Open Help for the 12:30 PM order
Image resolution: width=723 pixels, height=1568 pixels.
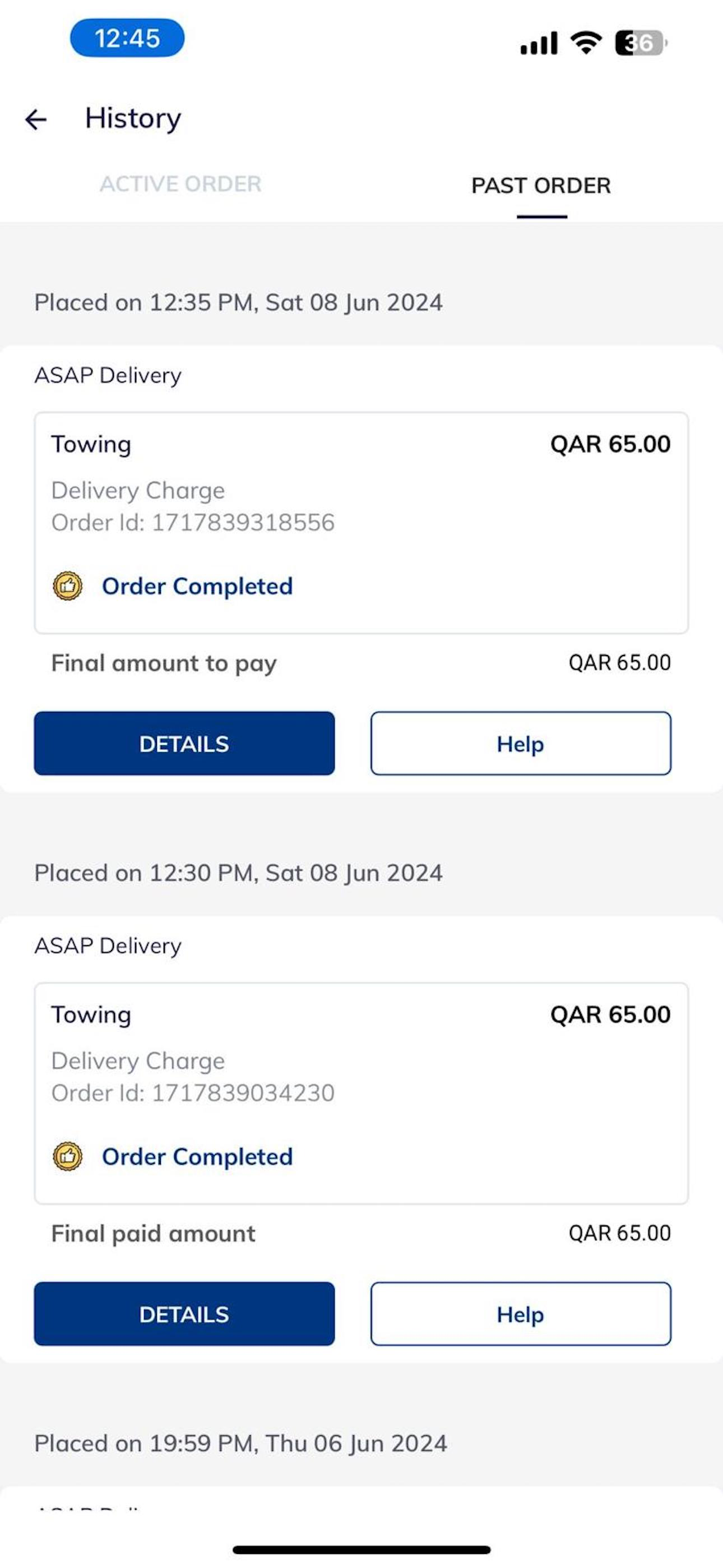click(521, 1313)
